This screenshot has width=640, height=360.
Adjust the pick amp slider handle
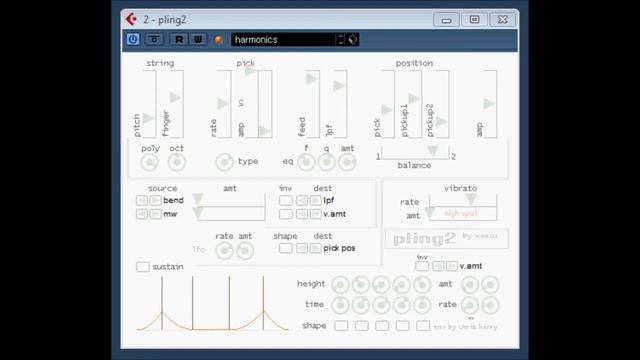264,131
